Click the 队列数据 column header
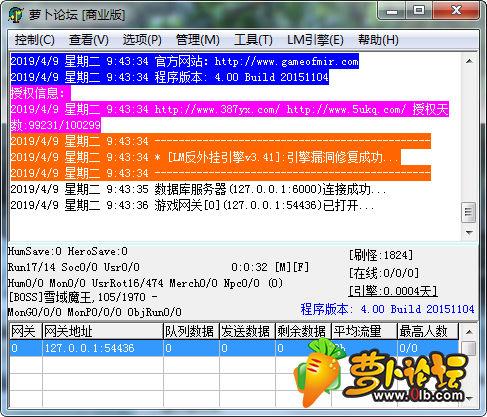 click(x=191, y=331)
